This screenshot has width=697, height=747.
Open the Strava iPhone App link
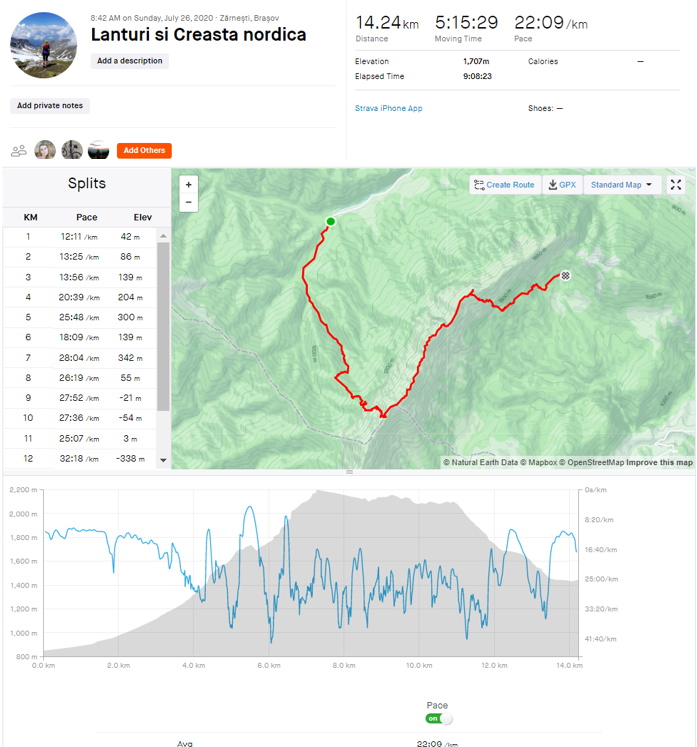388,108
